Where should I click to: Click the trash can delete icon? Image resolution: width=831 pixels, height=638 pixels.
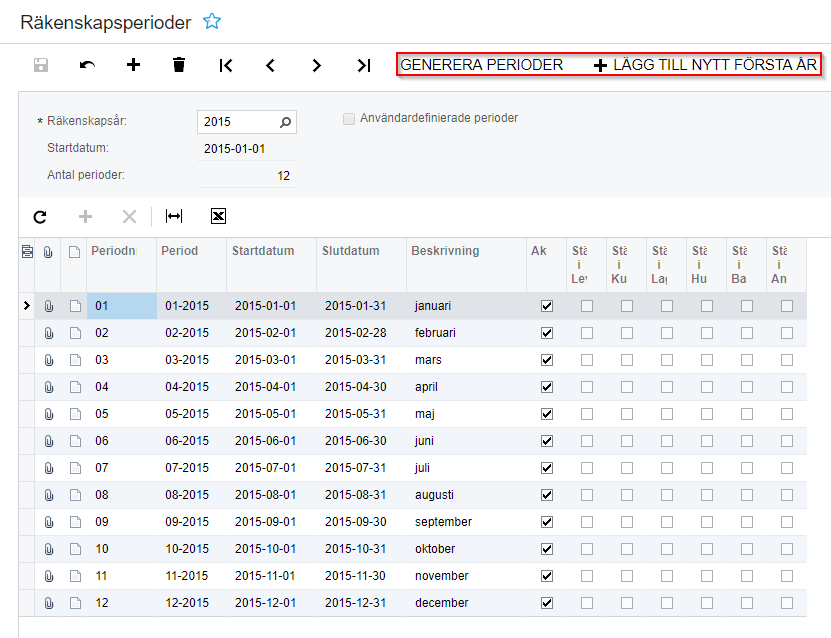pyautogui.click(x=179, y=65)
